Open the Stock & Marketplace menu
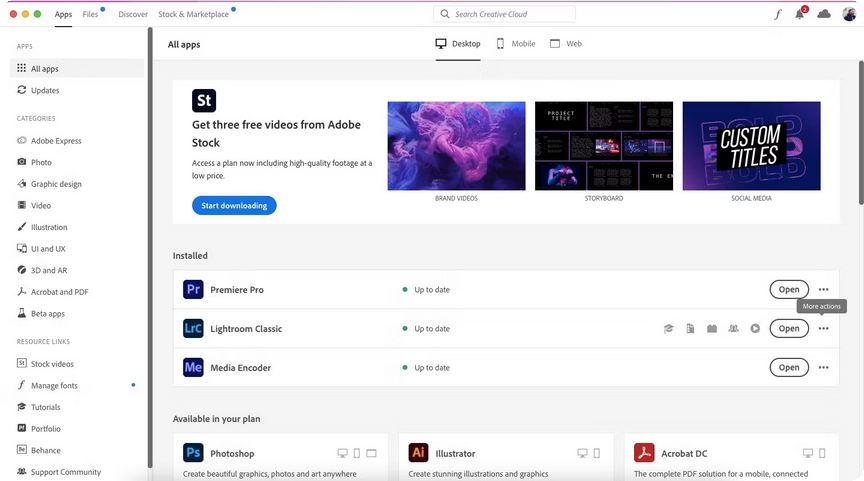The image size is (864, 481). coord(193,14)
